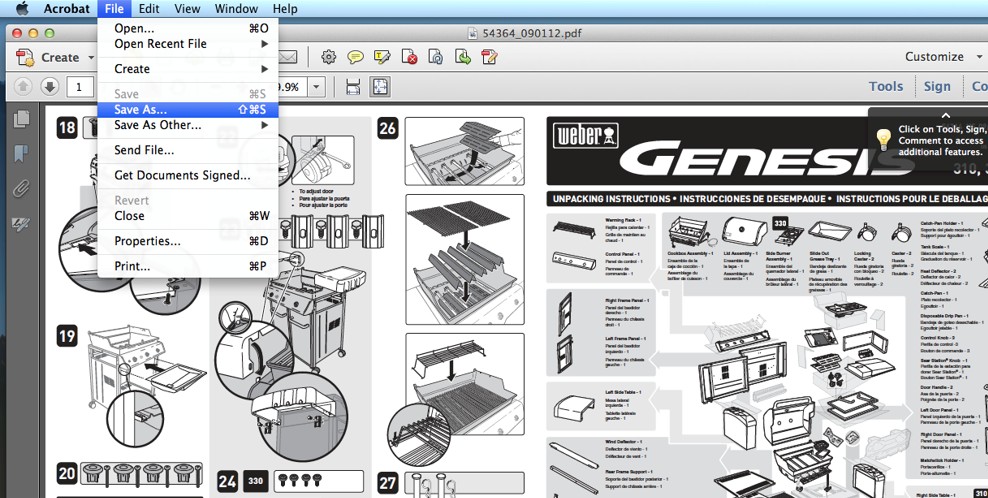Open the Sign pane
The width and height of the screenshot is (988, 498).
pyautogui.click(x=937, y=86)
